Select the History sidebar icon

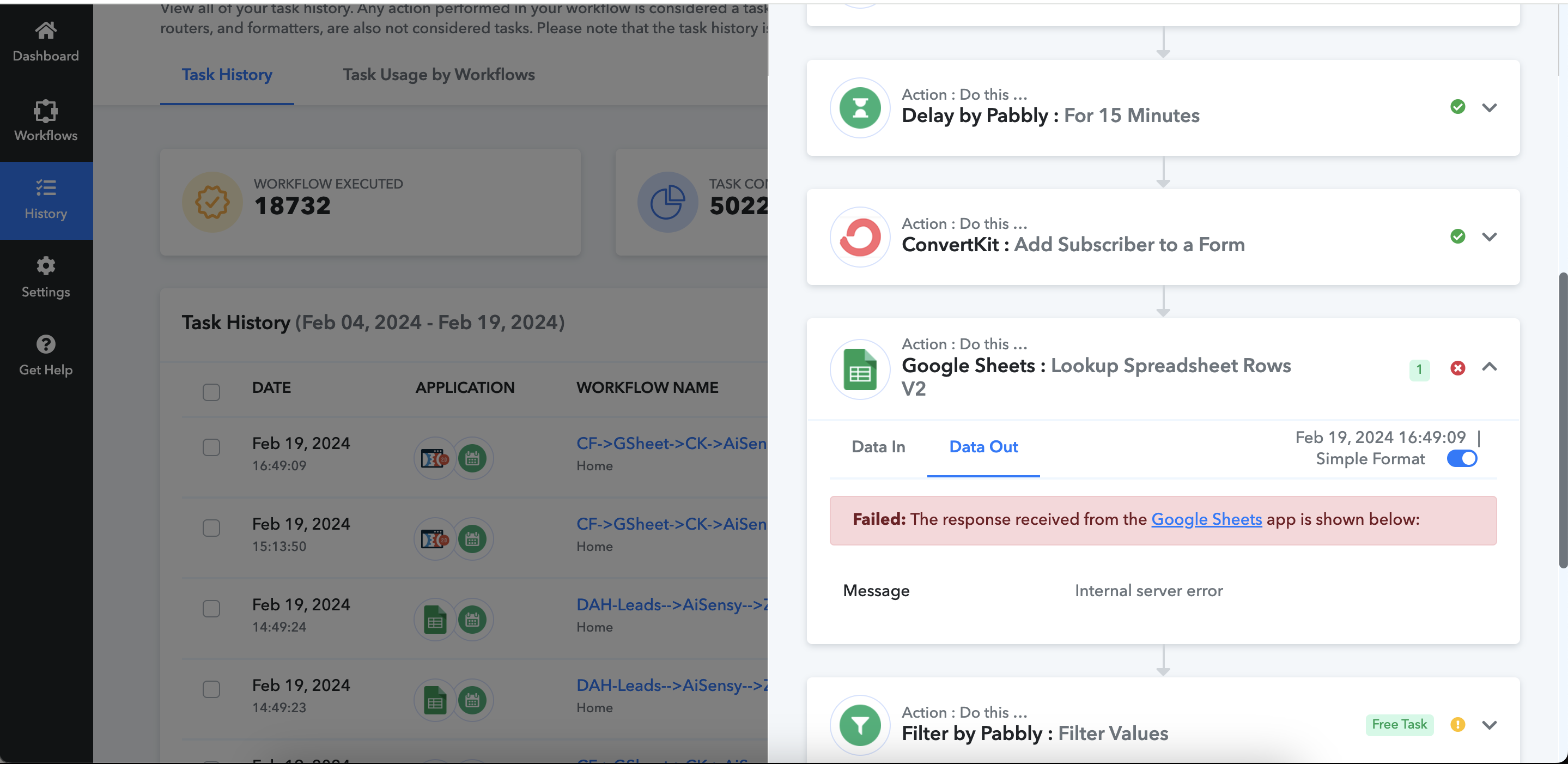pos(46,187)
